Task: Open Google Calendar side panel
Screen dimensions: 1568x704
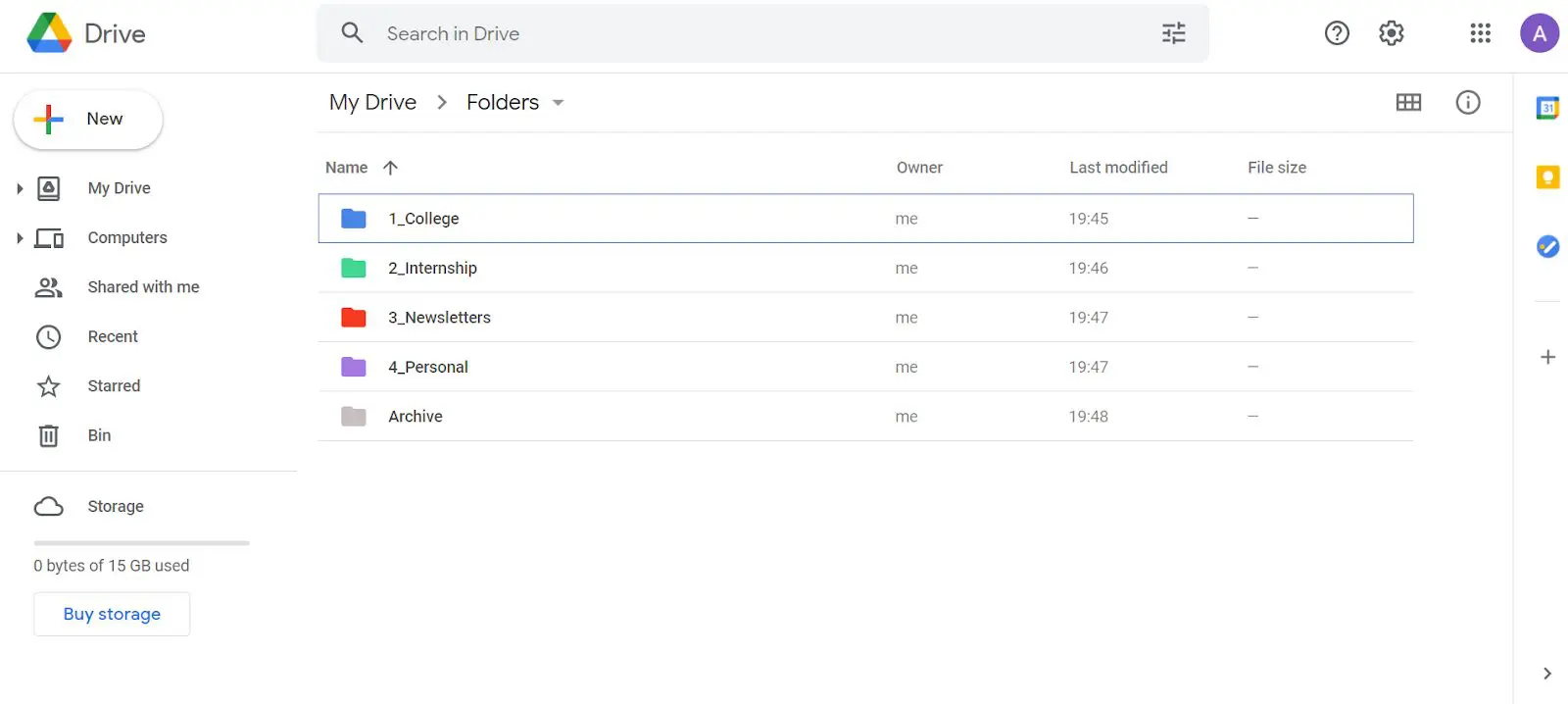Action: 1547,108
